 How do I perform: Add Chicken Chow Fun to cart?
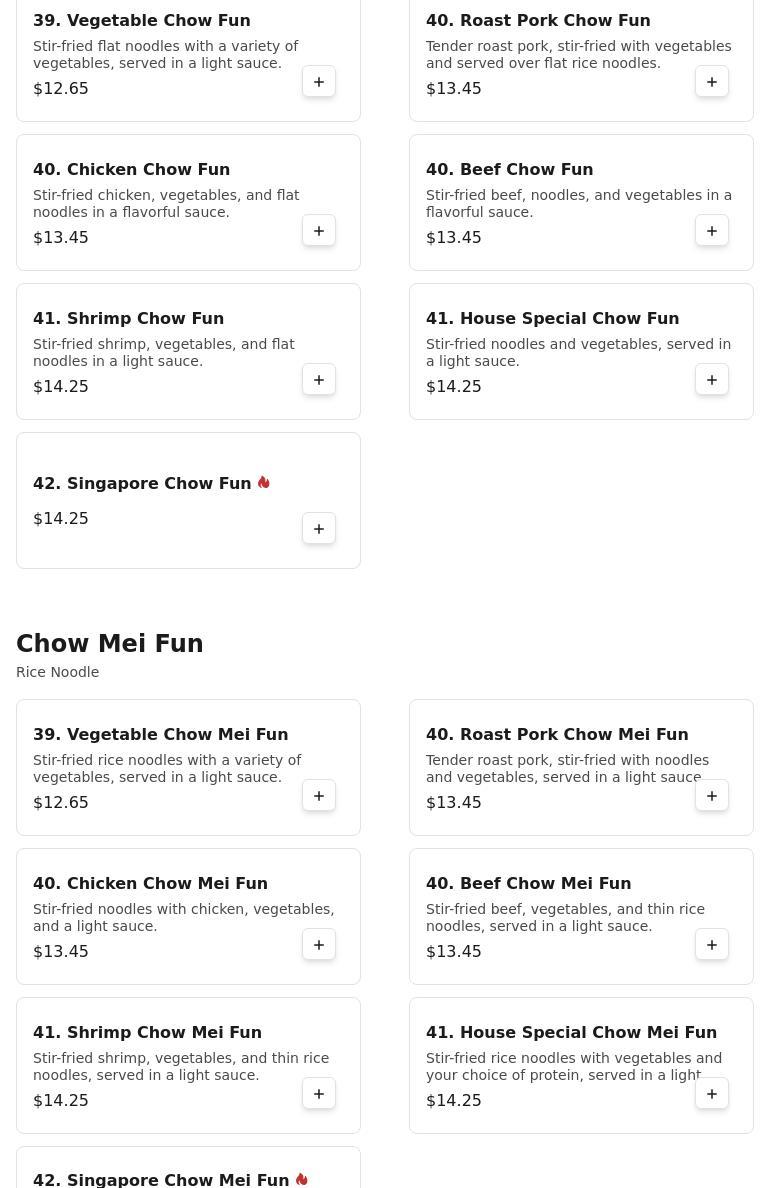click(319, 231)
